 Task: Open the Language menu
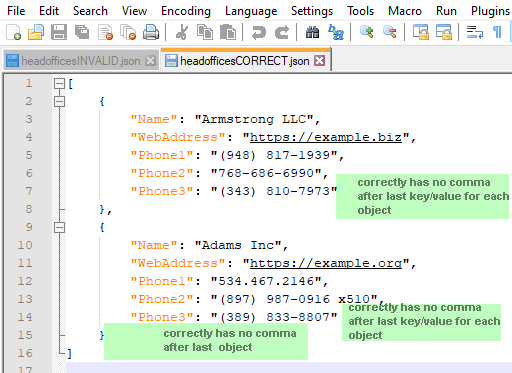point(251,11)
